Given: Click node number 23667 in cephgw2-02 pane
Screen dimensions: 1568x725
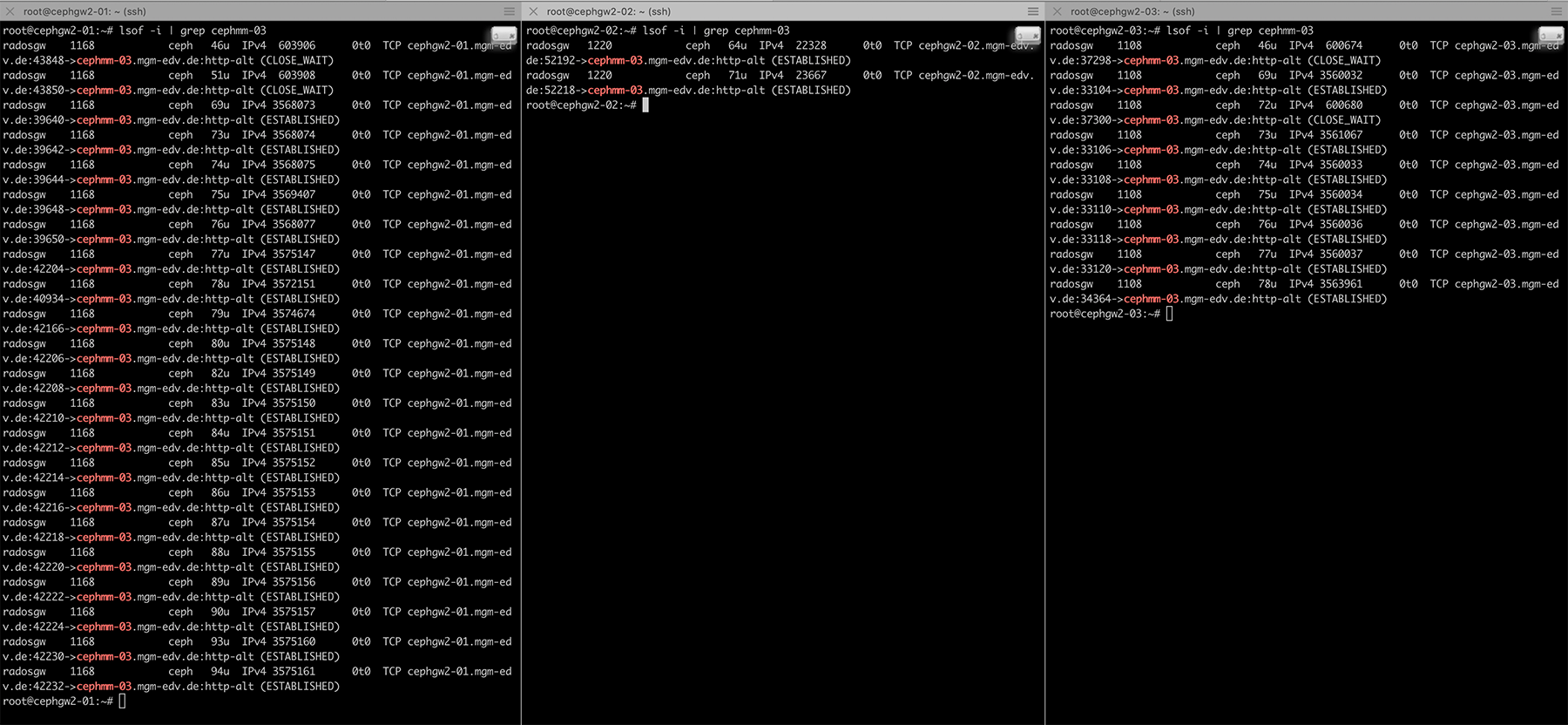Looking at the screenshot, I should point(811,75).
